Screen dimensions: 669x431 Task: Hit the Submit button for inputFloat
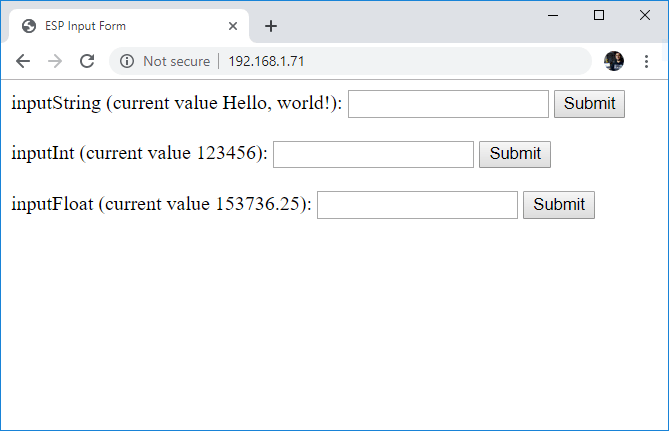click(x=559, y=205)
